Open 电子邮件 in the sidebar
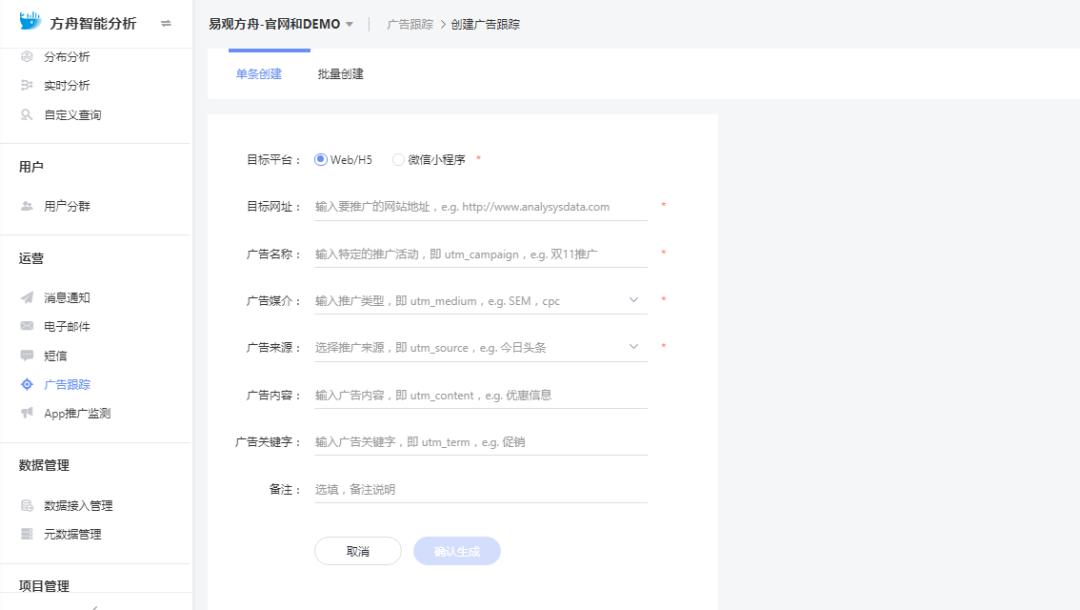1080x610 pixels. point(67,326)
